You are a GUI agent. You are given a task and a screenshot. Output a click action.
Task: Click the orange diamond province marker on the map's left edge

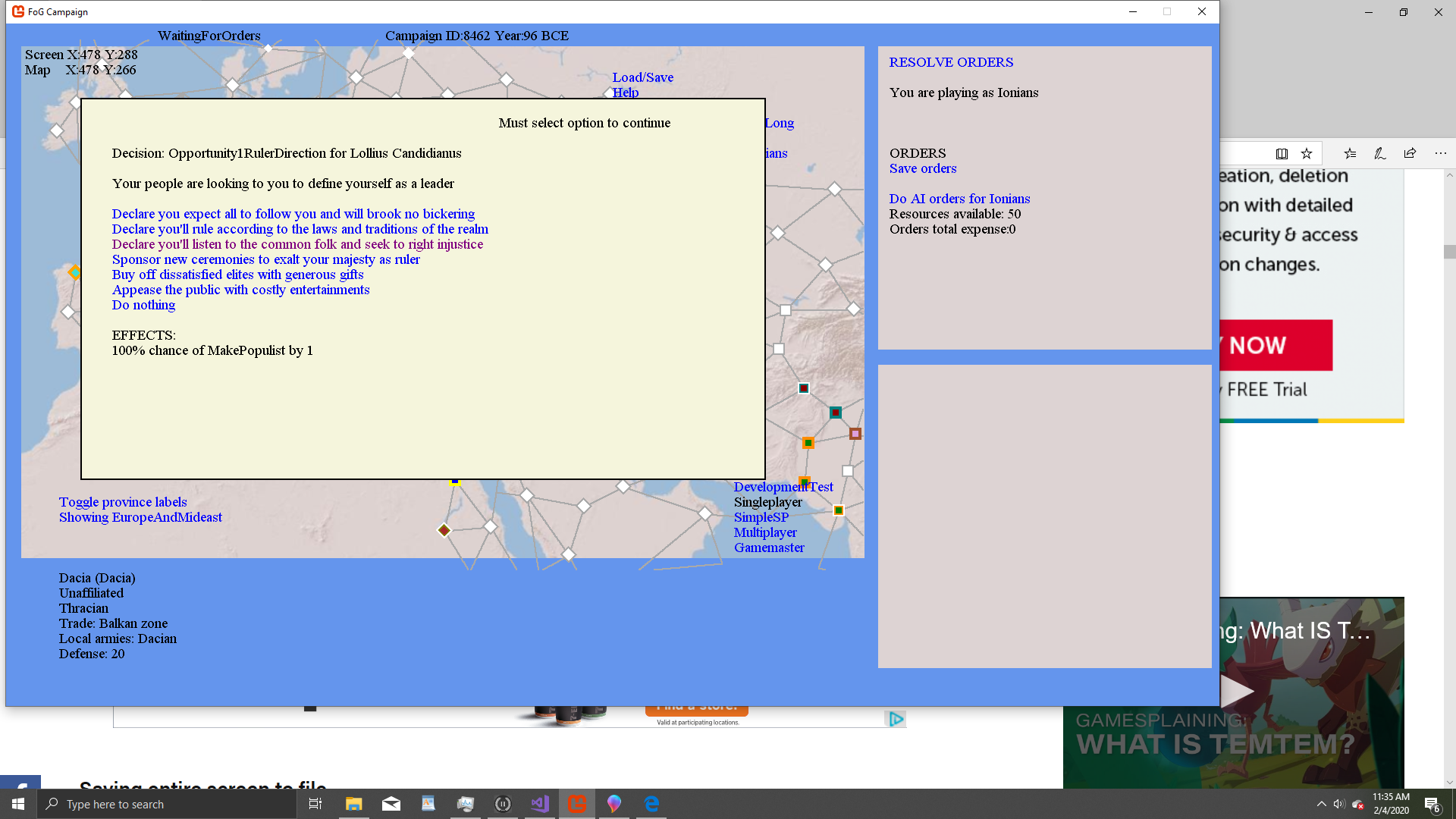pyautogui.click(x=74, y=272)
